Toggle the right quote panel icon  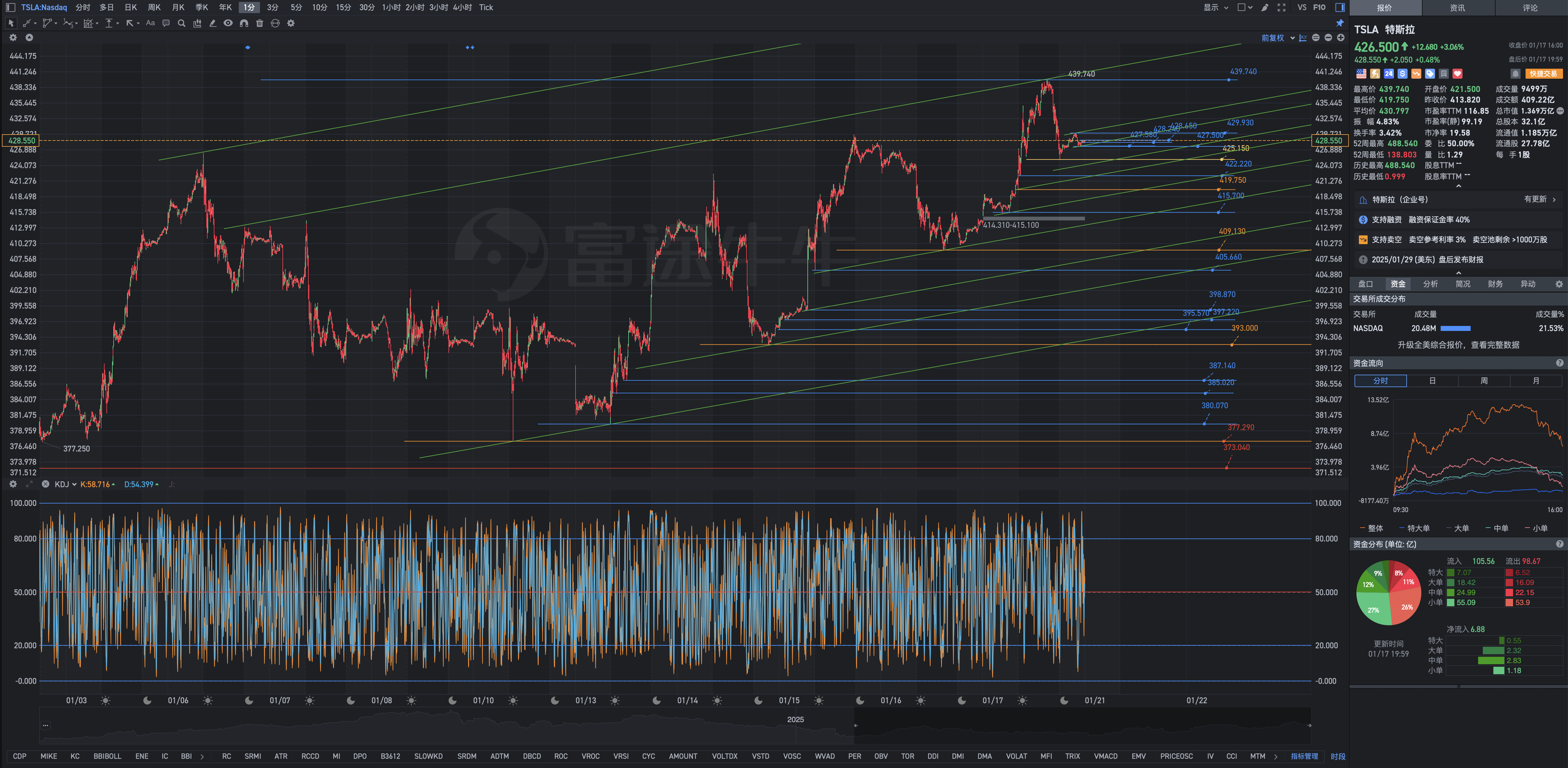(x=1340, y=7)
